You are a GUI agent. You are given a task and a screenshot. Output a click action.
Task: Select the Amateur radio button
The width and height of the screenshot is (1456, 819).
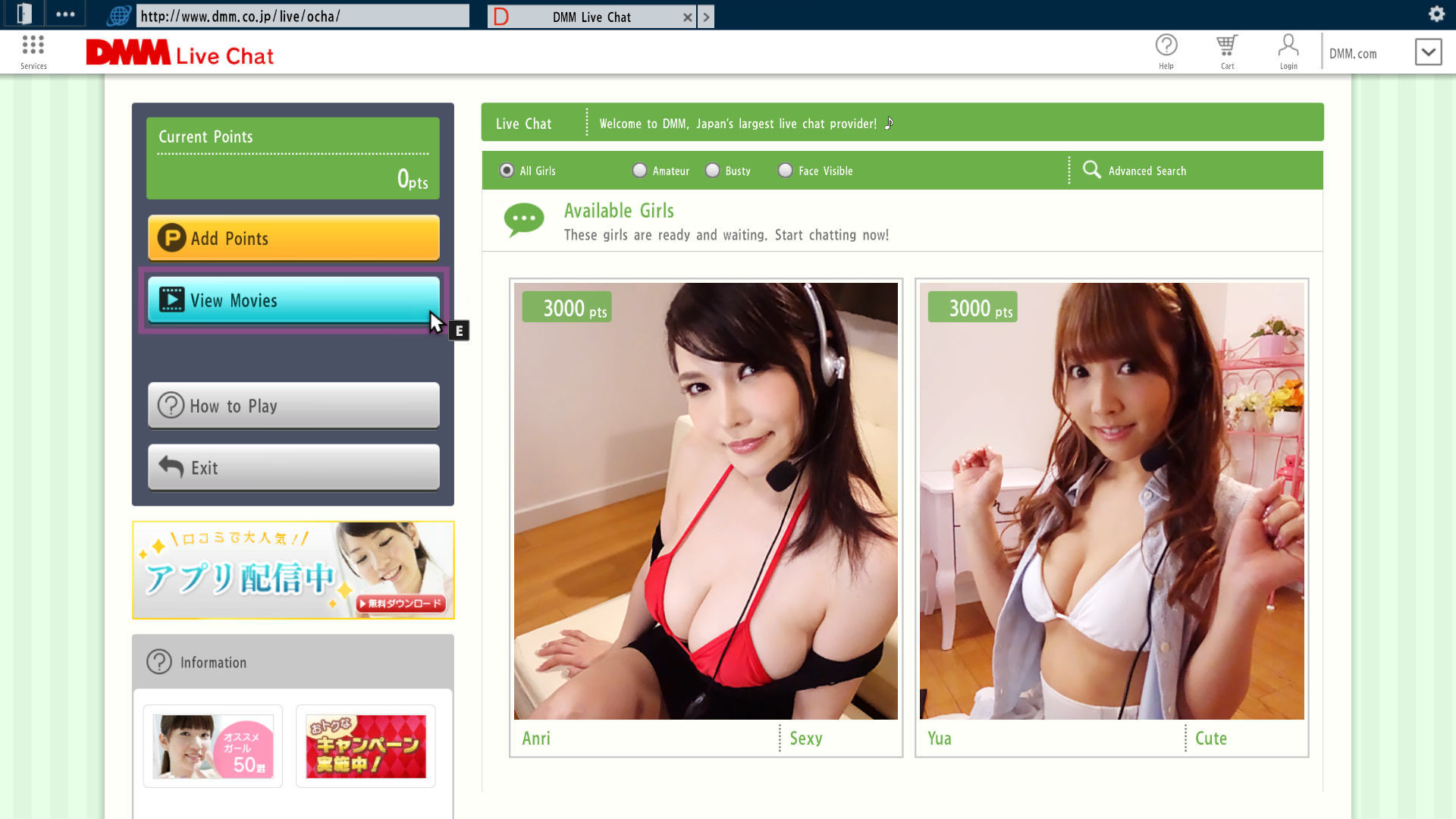[x=639, y=170]
